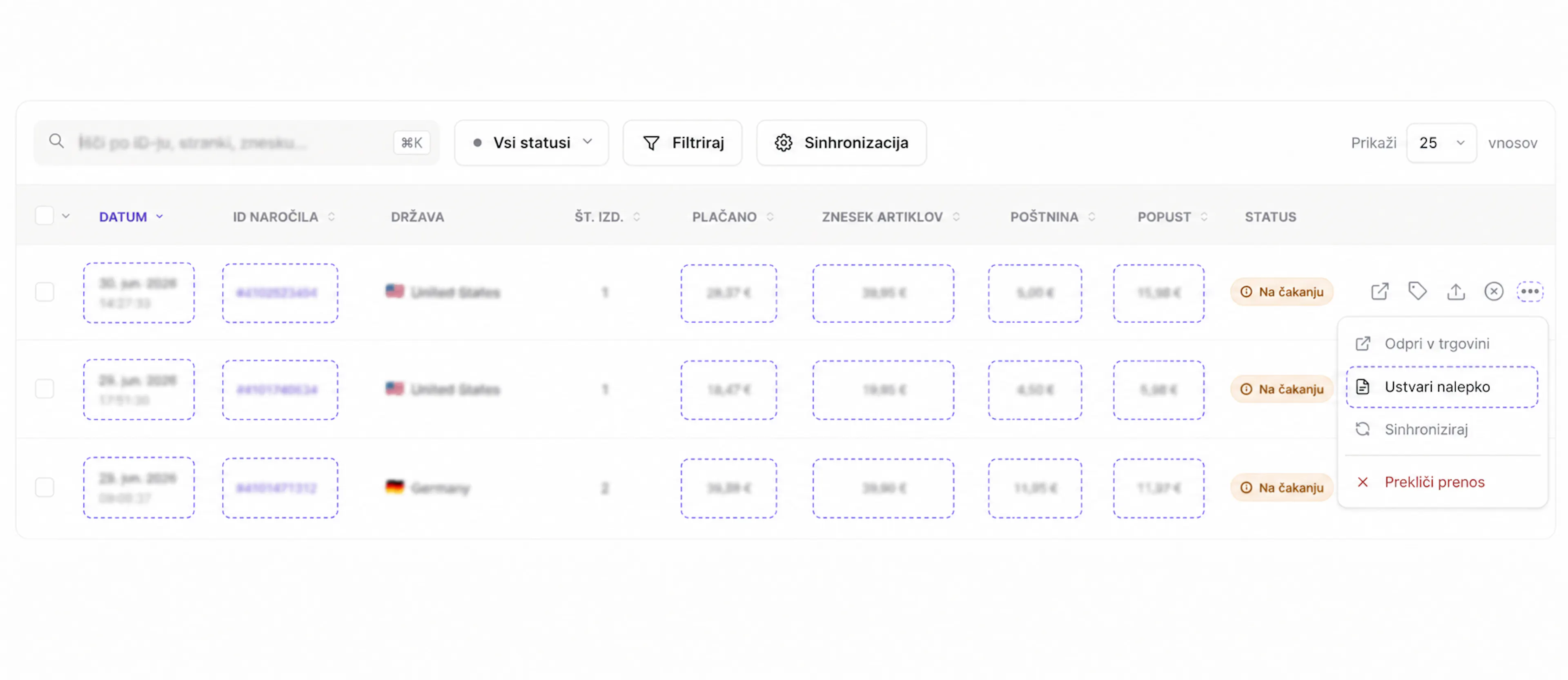Screen dimensions: 1568x680
Task: Open the 25 entries per page dropdown
Action: point(1441,143)
